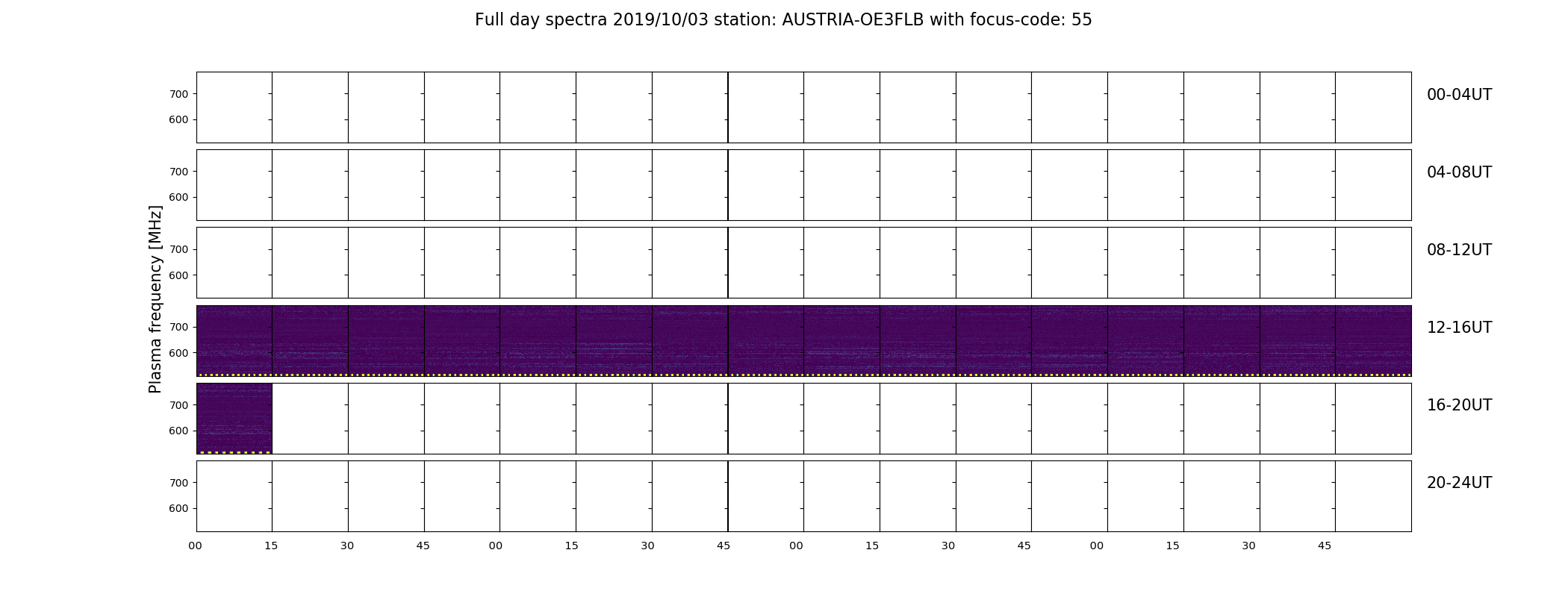Click the 600 tick of the 16-20UT row

[x=178, y=431]
